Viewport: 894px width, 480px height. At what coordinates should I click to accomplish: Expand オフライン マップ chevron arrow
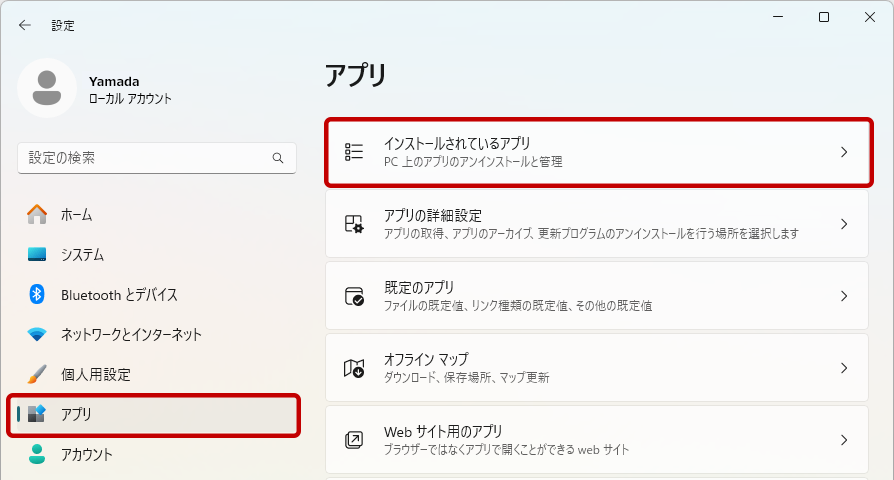click(843, 368)
